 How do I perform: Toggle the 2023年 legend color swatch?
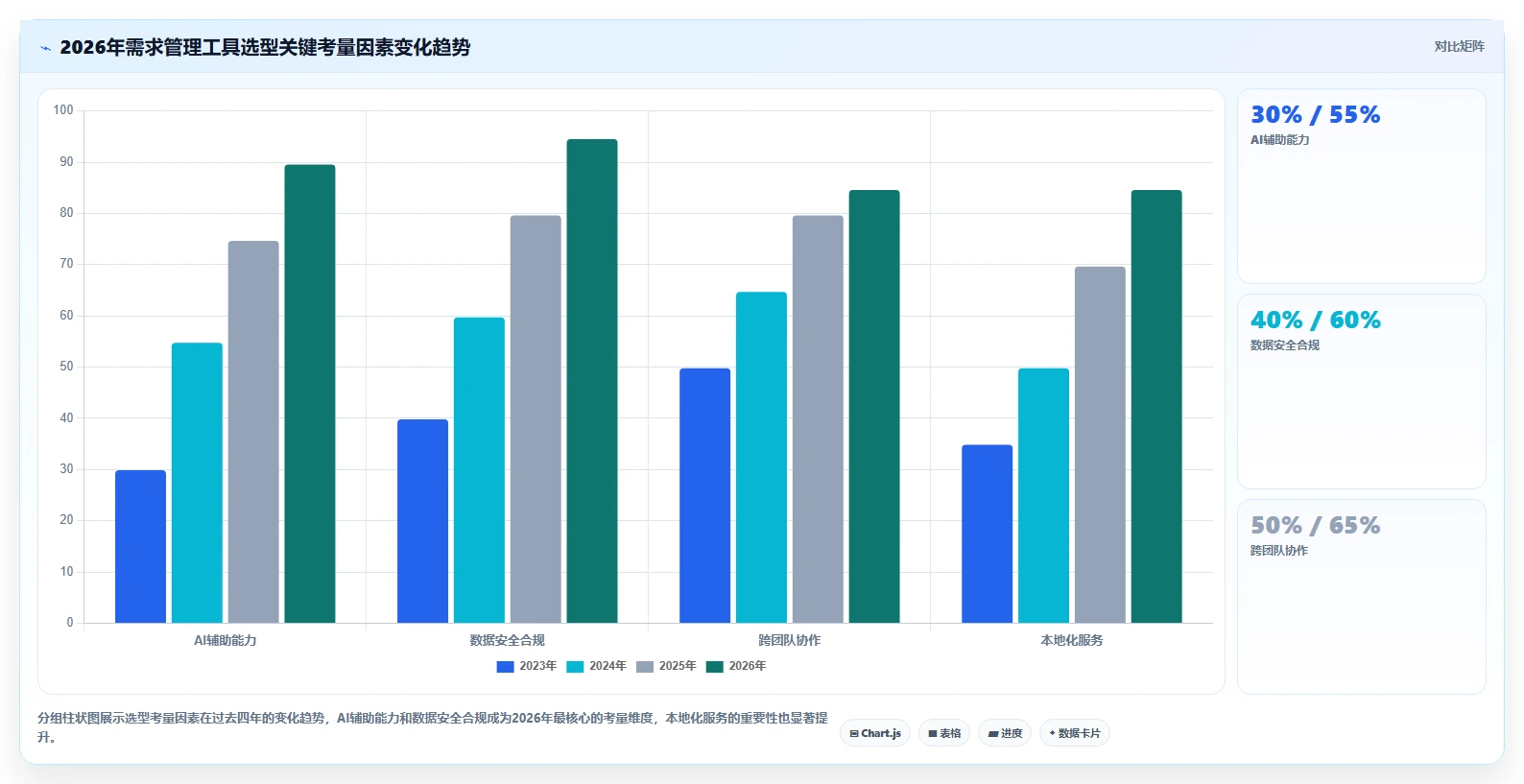tap(505, 666)
